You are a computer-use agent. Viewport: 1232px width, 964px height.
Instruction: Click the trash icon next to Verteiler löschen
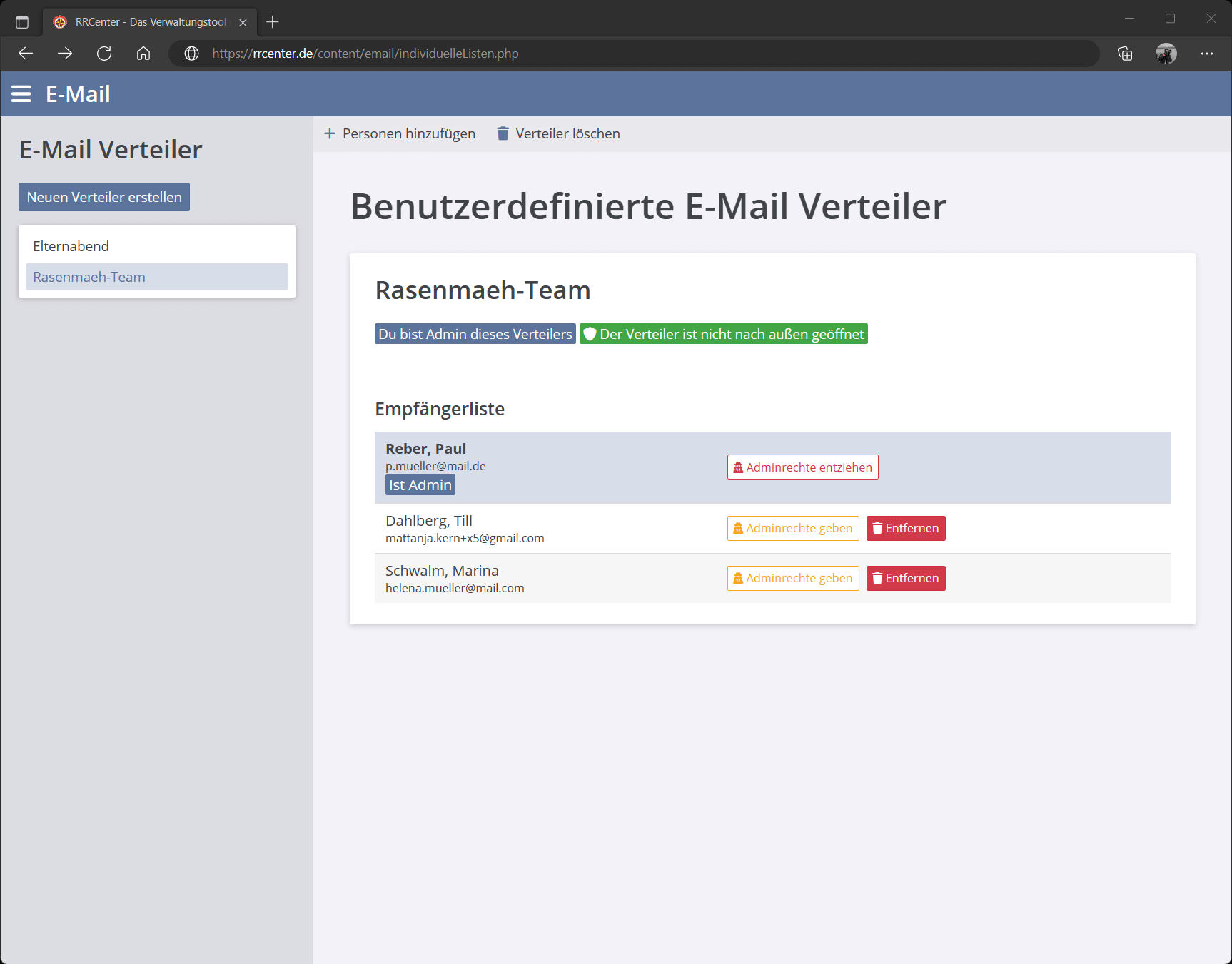pyautogui.click(x=503, y=133)
